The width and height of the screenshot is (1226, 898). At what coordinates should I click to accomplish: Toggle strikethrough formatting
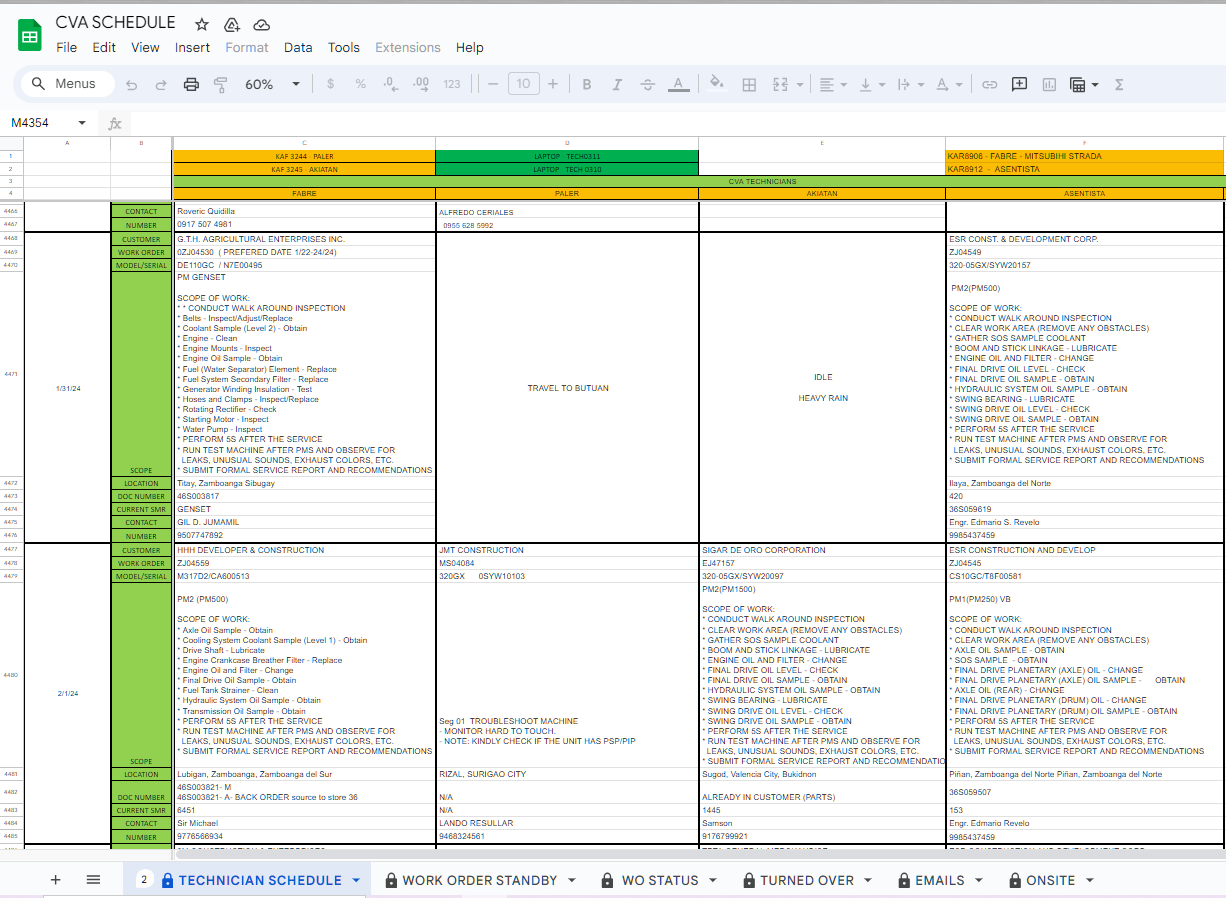pos(647,84)
